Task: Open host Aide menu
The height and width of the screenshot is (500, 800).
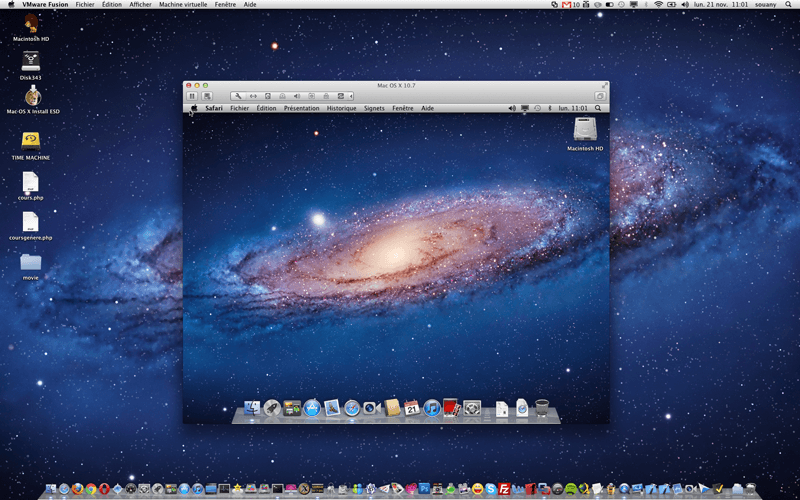Action: point(250,5)
